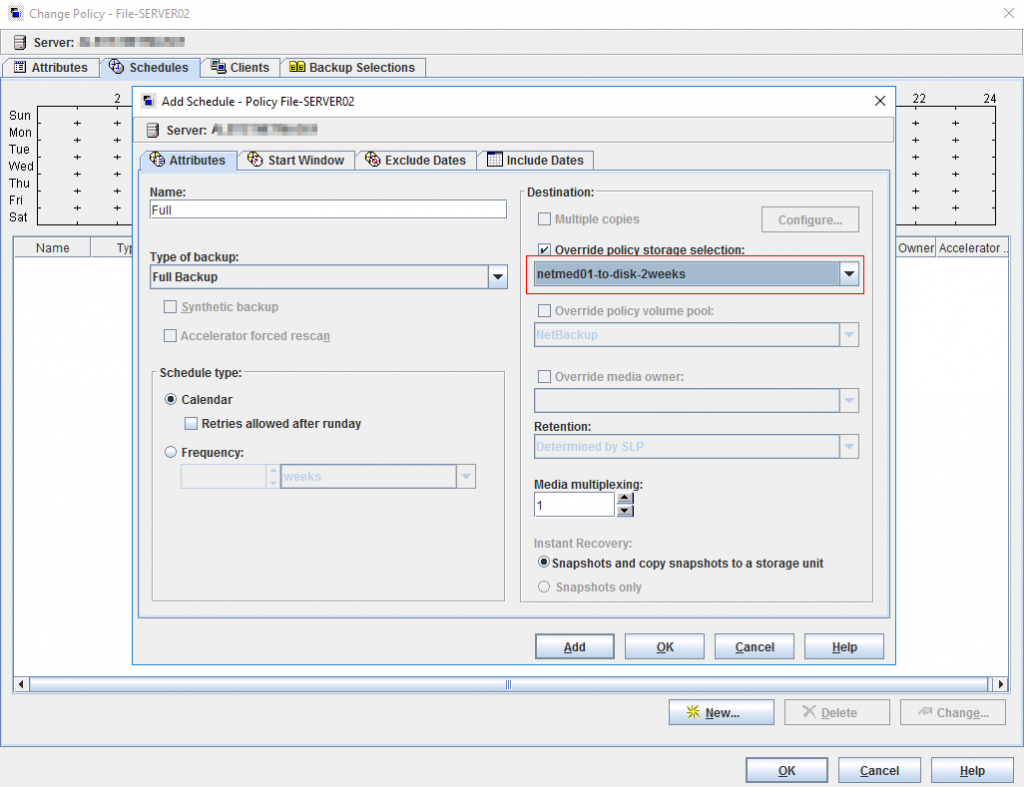The width and height of the screenshot is (1024, 787).
Task: Close the Add Schedule dialog with X
Action: pyautogui.click(x=880, y=101)
